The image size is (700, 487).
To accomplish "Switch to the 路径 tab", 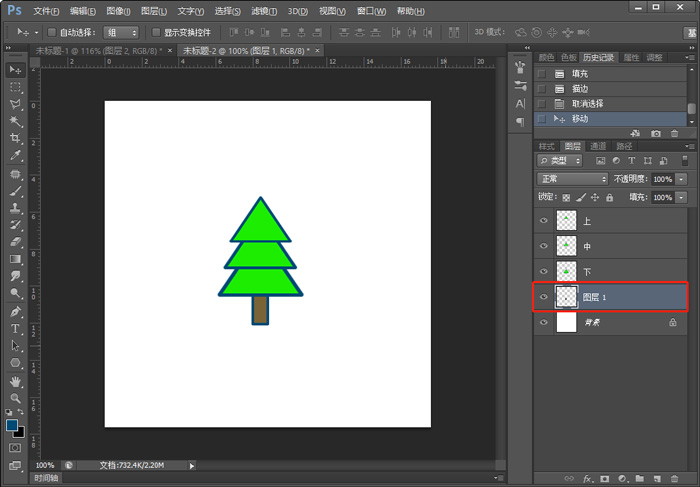I will coord(624,146).
